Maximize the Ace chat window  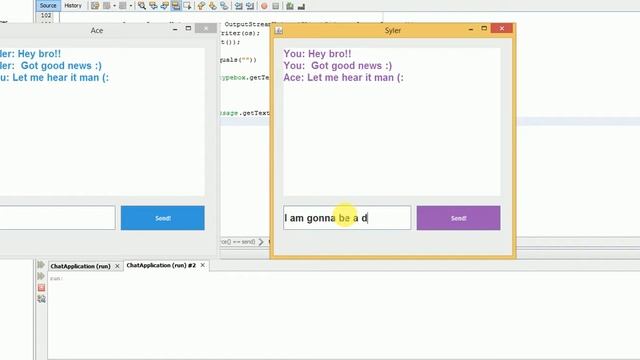click(x=188, y=29)
